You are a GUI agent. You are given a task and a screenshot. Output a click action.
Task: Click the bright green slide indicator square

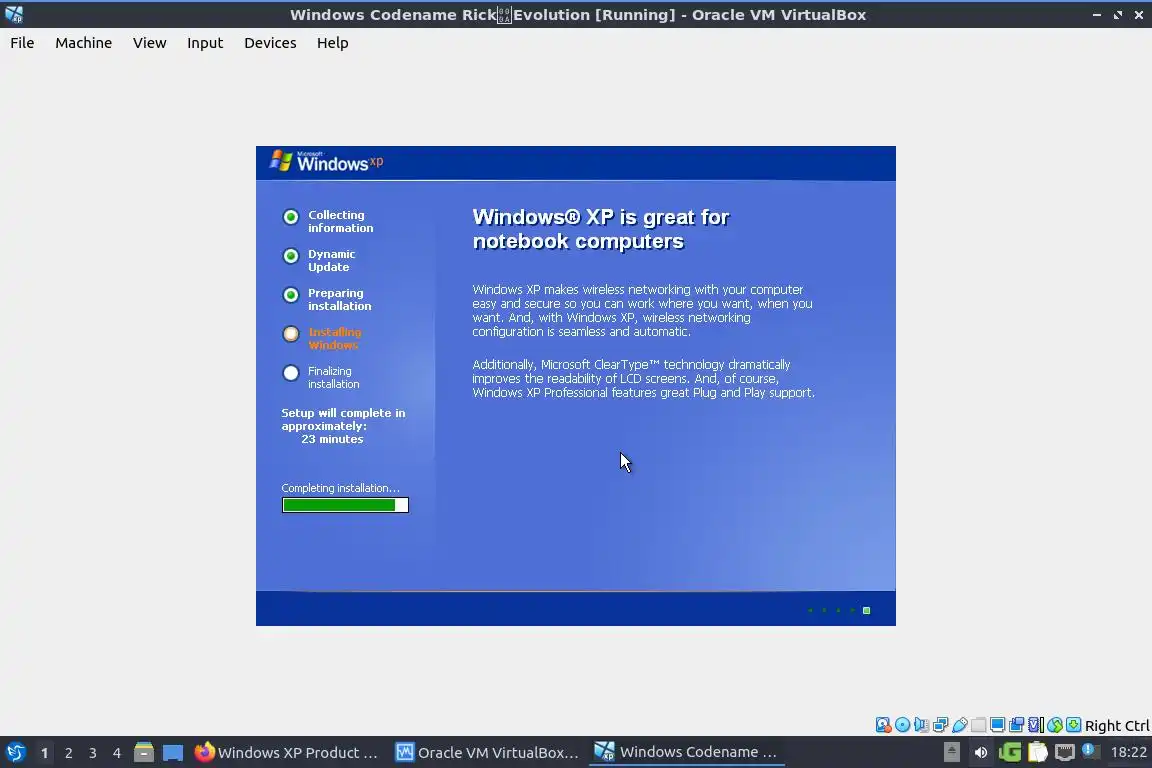(x=866, y=611)
